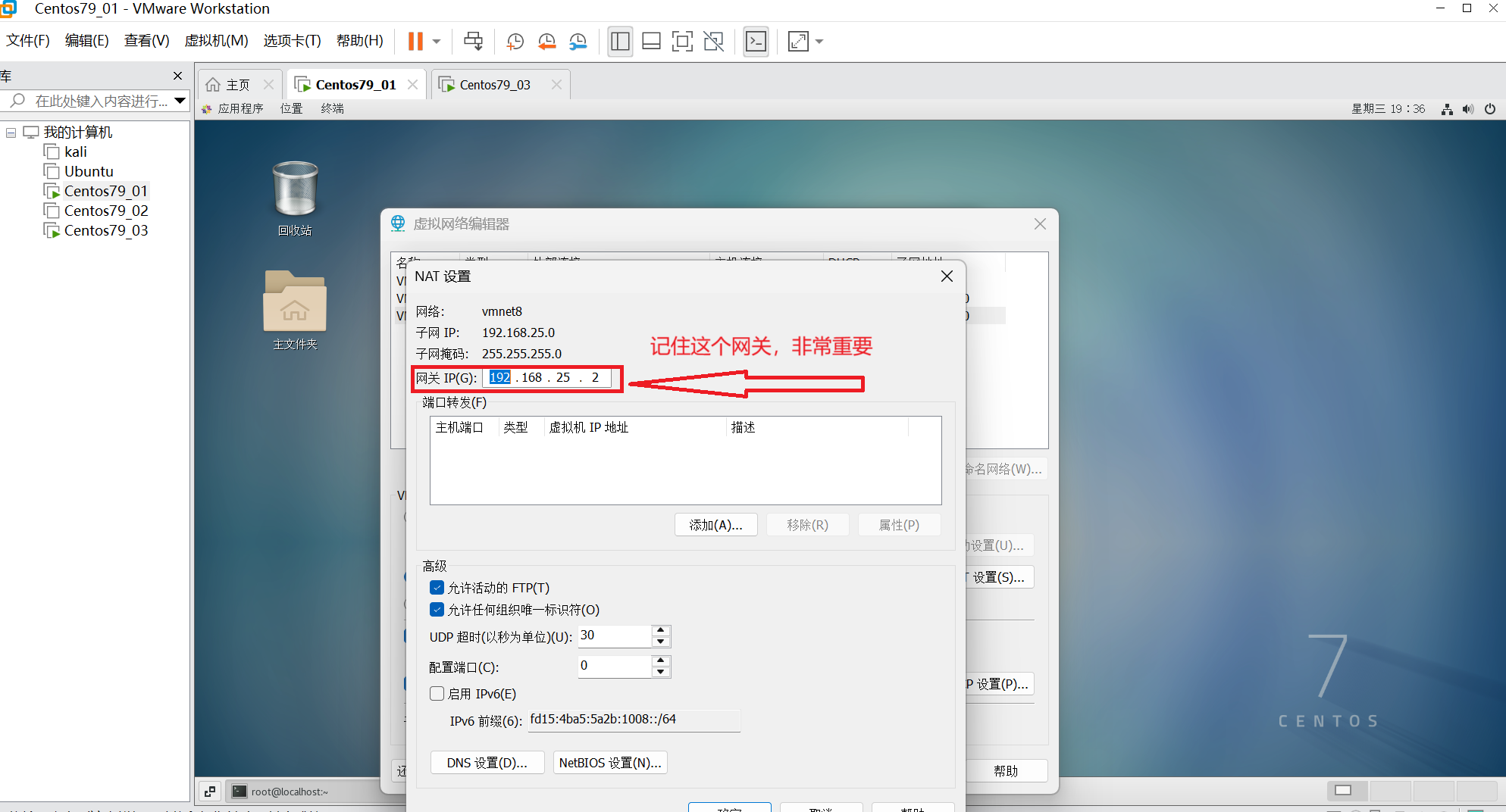The width and height of the screenshot is (1506, 812).
Task: Switch to Unity mode using the toolbar icon
Action: pos(713,41)
